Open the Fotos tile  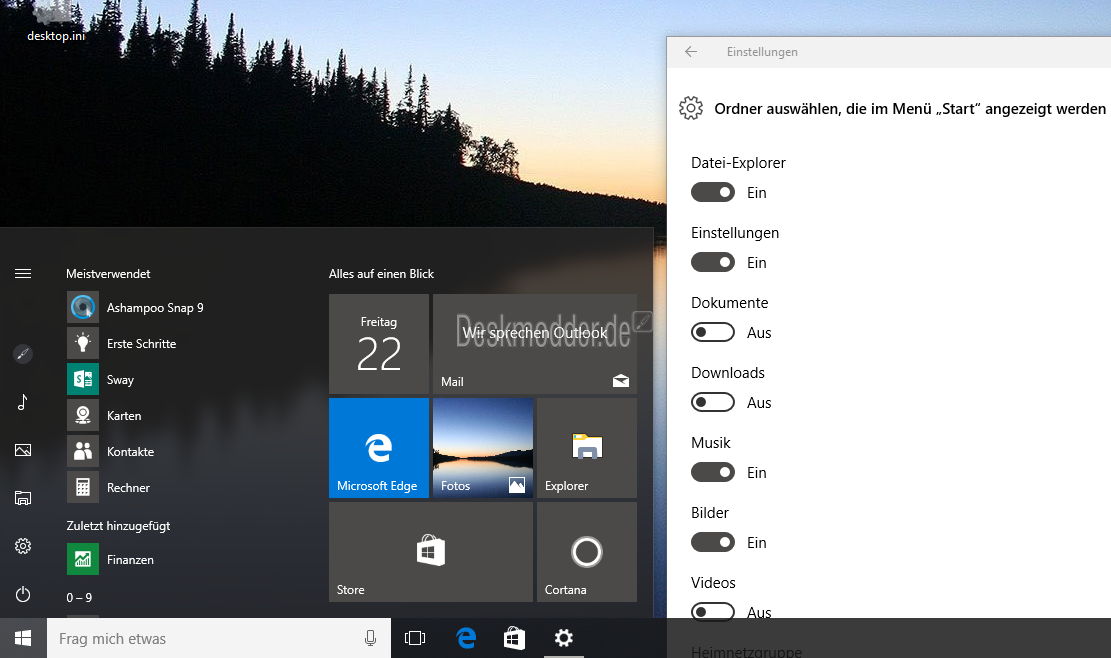pyautogui.click(x=483, y=448)
